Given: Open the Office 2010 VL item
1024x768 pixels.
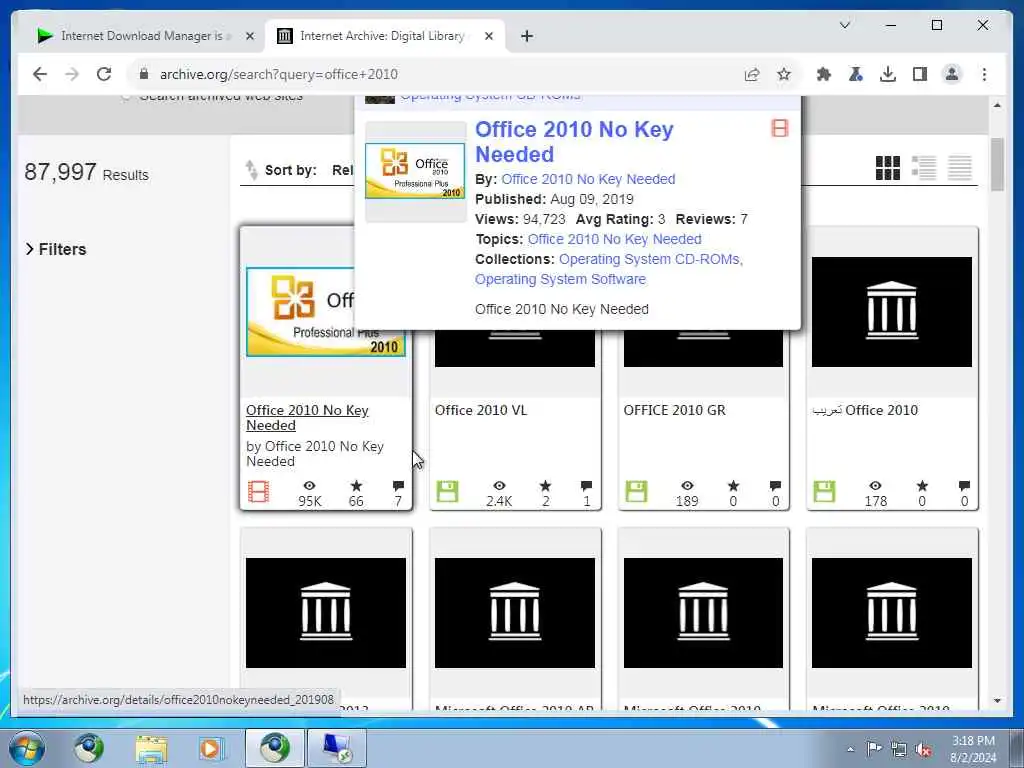Looking at the screenshot, I should [480, 410].
